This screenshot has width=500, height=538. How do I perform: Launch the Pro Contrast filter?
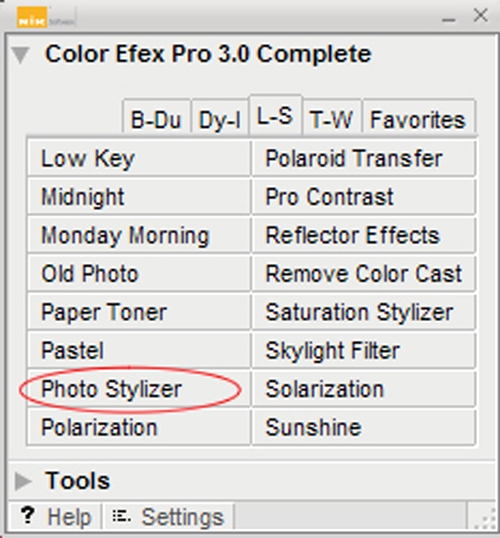(364, 197)
